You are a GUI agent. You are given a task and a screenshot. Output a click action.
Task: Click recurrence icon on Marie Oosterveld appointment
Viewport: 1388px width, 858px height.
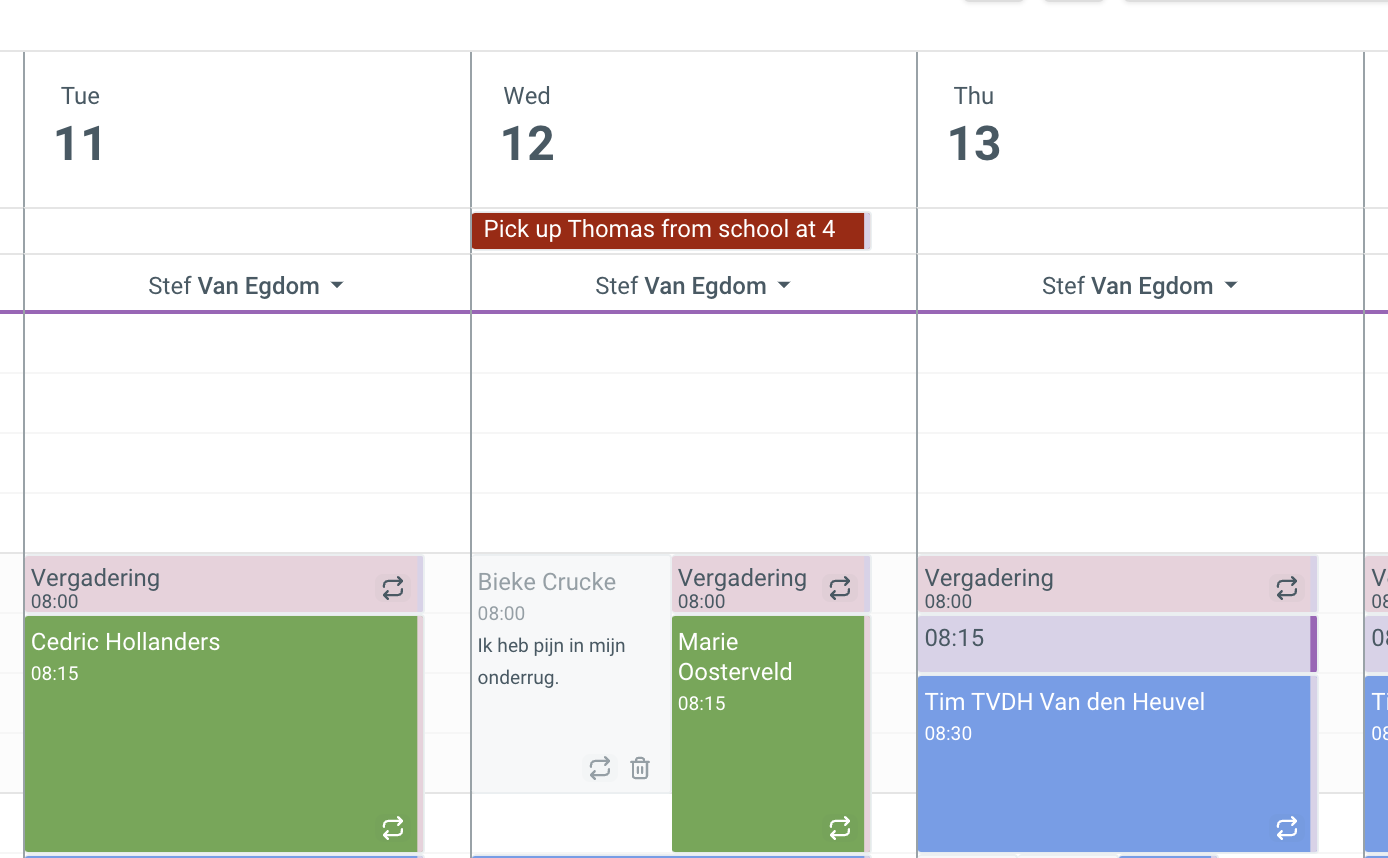click(840, 828)
